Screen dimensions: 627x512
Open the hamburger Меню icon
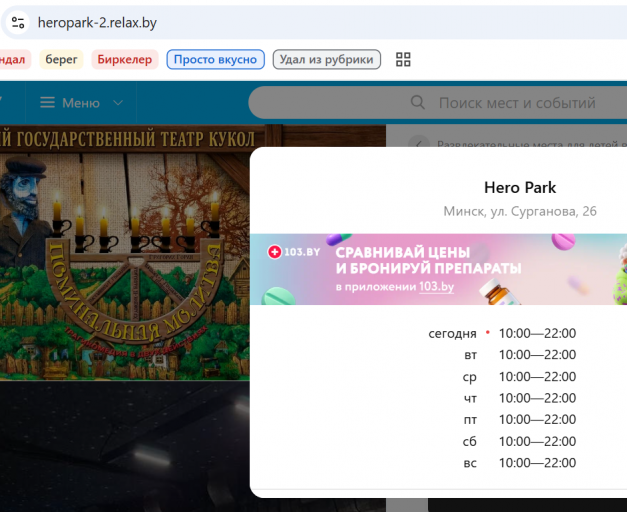47,103
